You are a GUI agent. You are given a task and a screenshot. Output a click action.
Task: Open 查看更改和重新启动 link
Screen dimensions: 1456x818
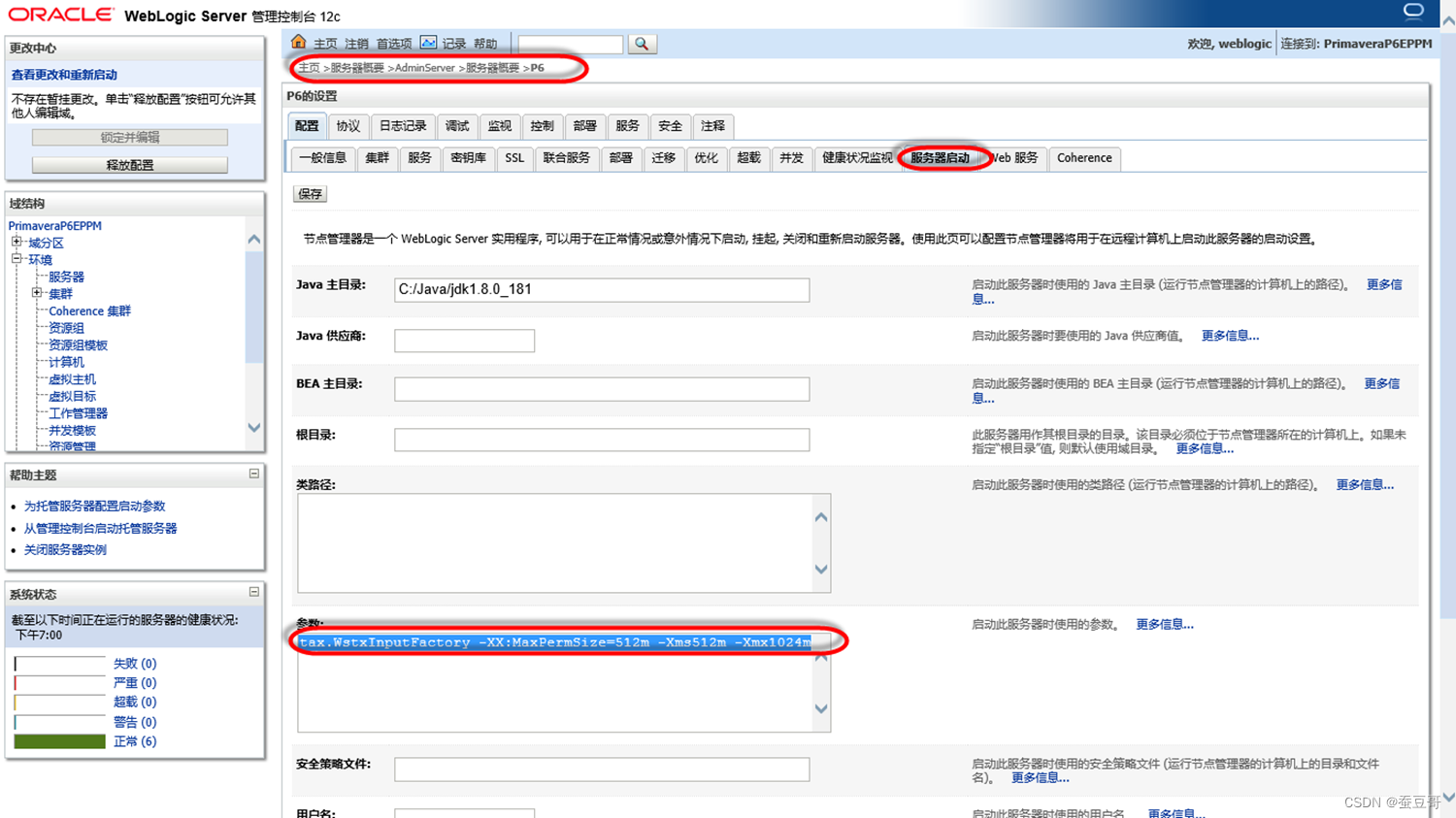tap(64, 75)
